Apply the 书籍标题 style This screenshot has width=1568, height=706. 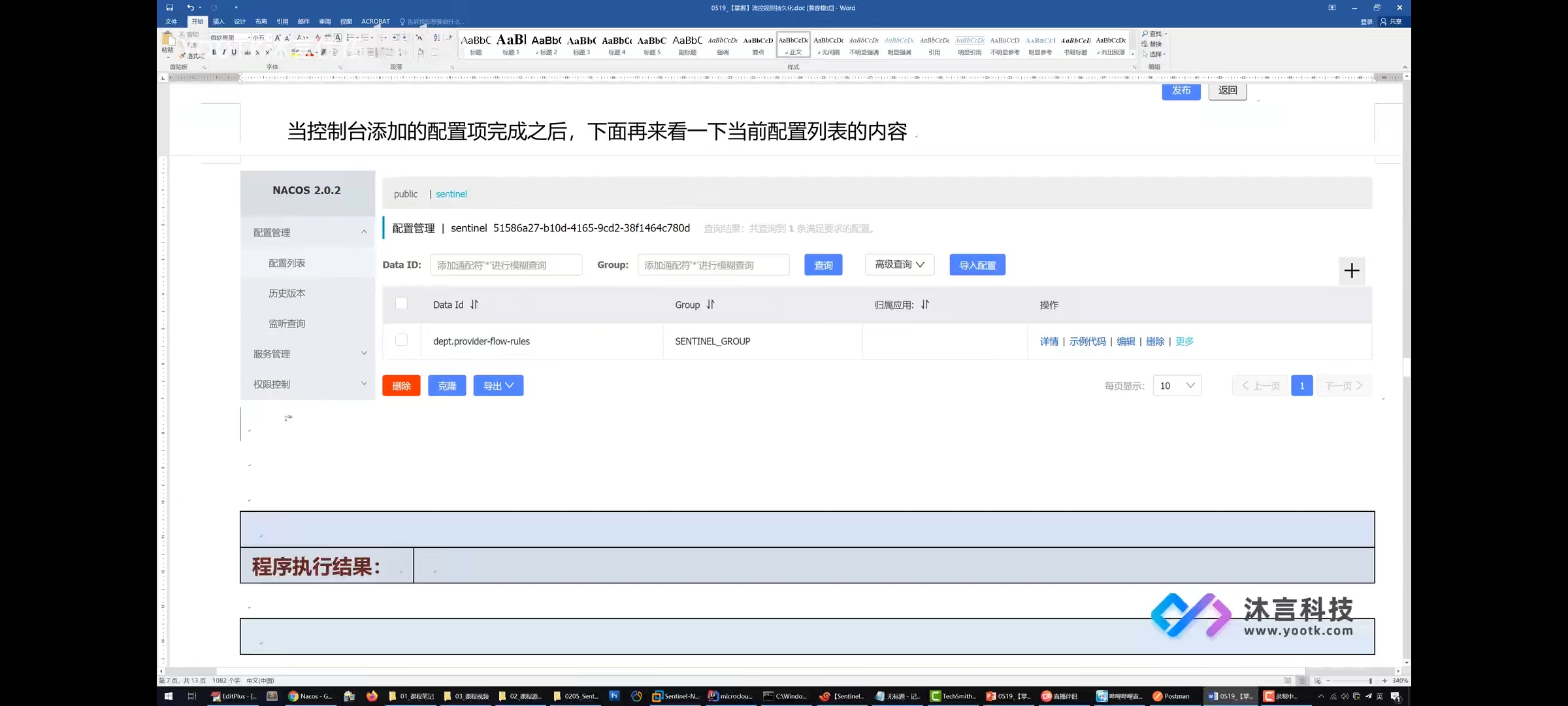1075,44
